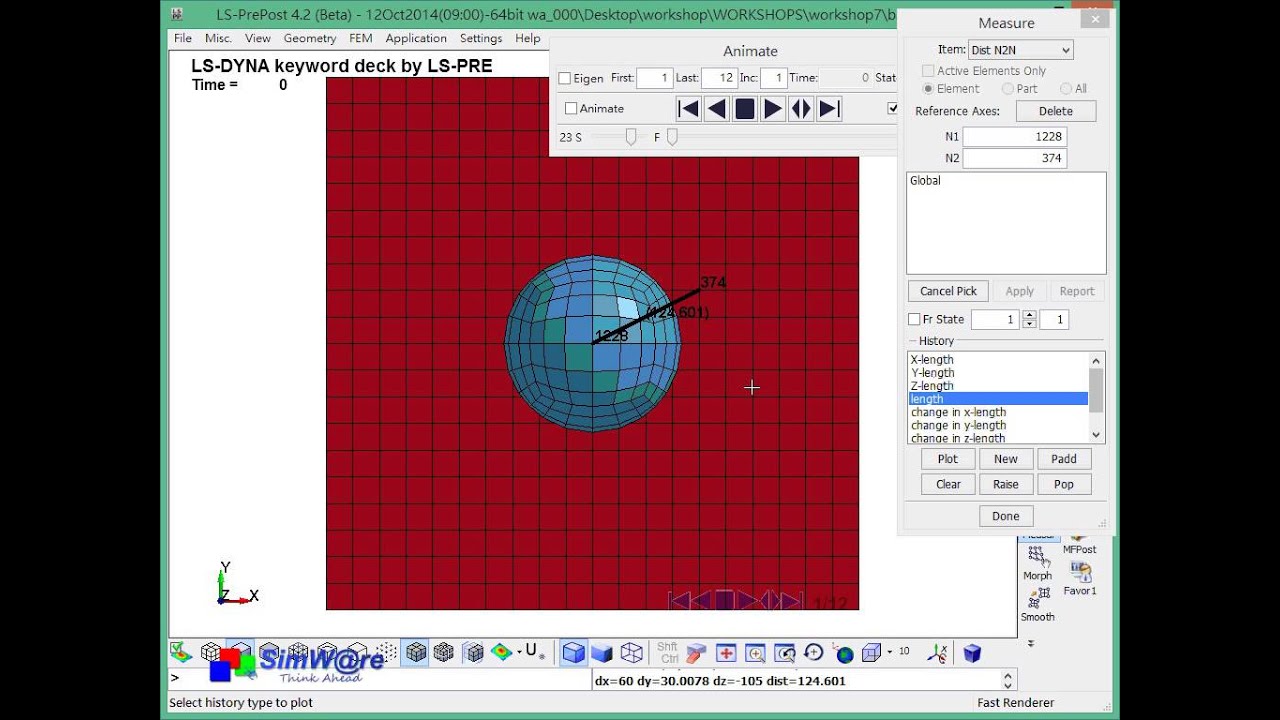Open the File menu

click(x=183, y=38)
